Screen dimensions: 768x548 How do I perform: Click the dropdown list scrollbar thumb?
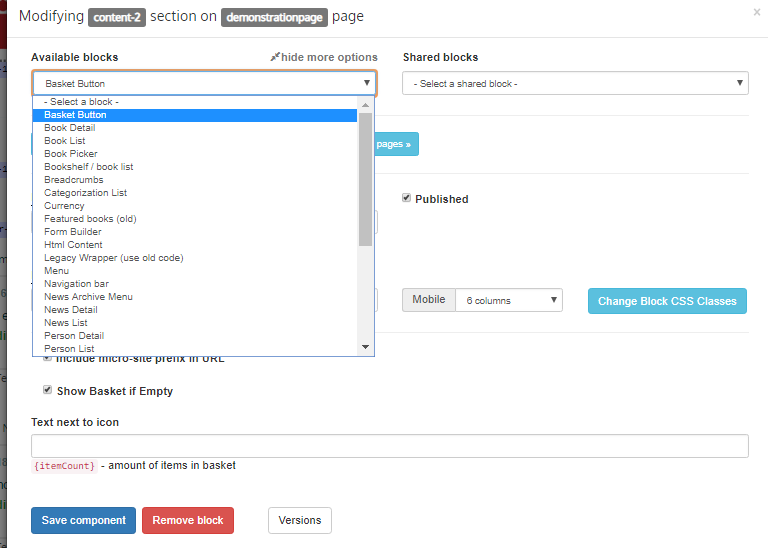(x=365, y=178)
